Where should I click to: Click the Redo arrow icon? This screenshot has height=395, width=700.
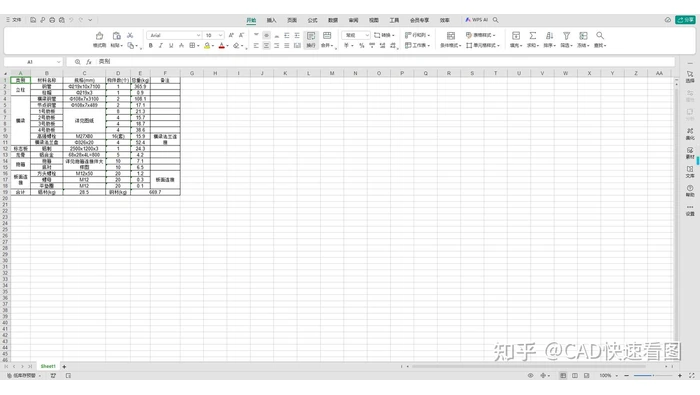pos(81,20)
